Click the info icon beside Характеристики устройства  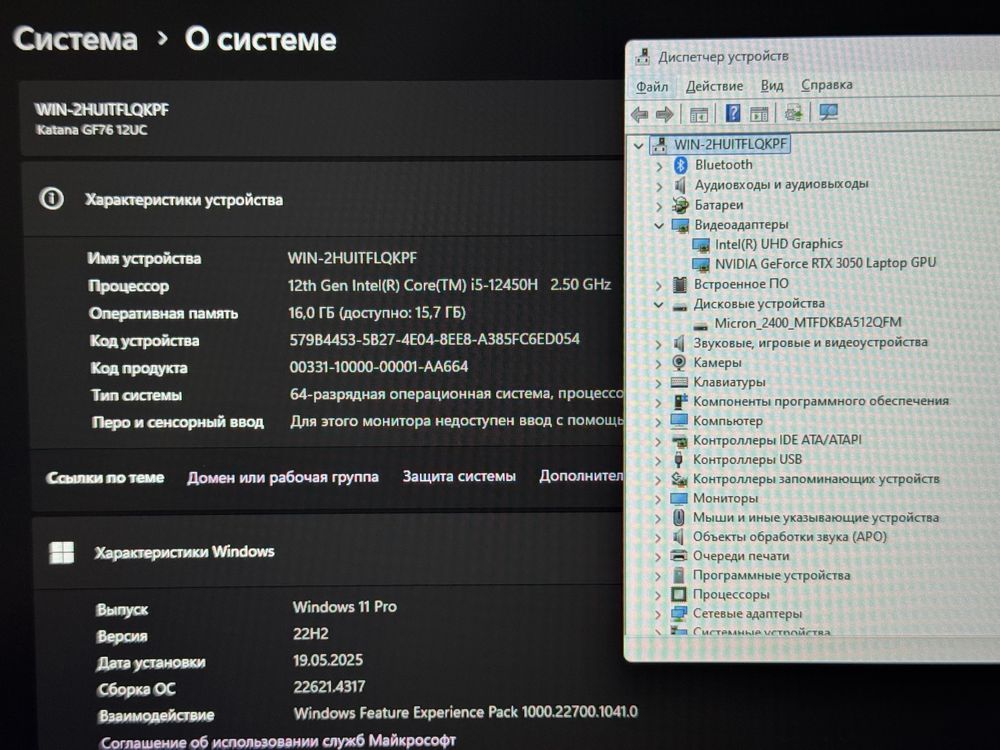pyautogui.click(x=52, y=199)
